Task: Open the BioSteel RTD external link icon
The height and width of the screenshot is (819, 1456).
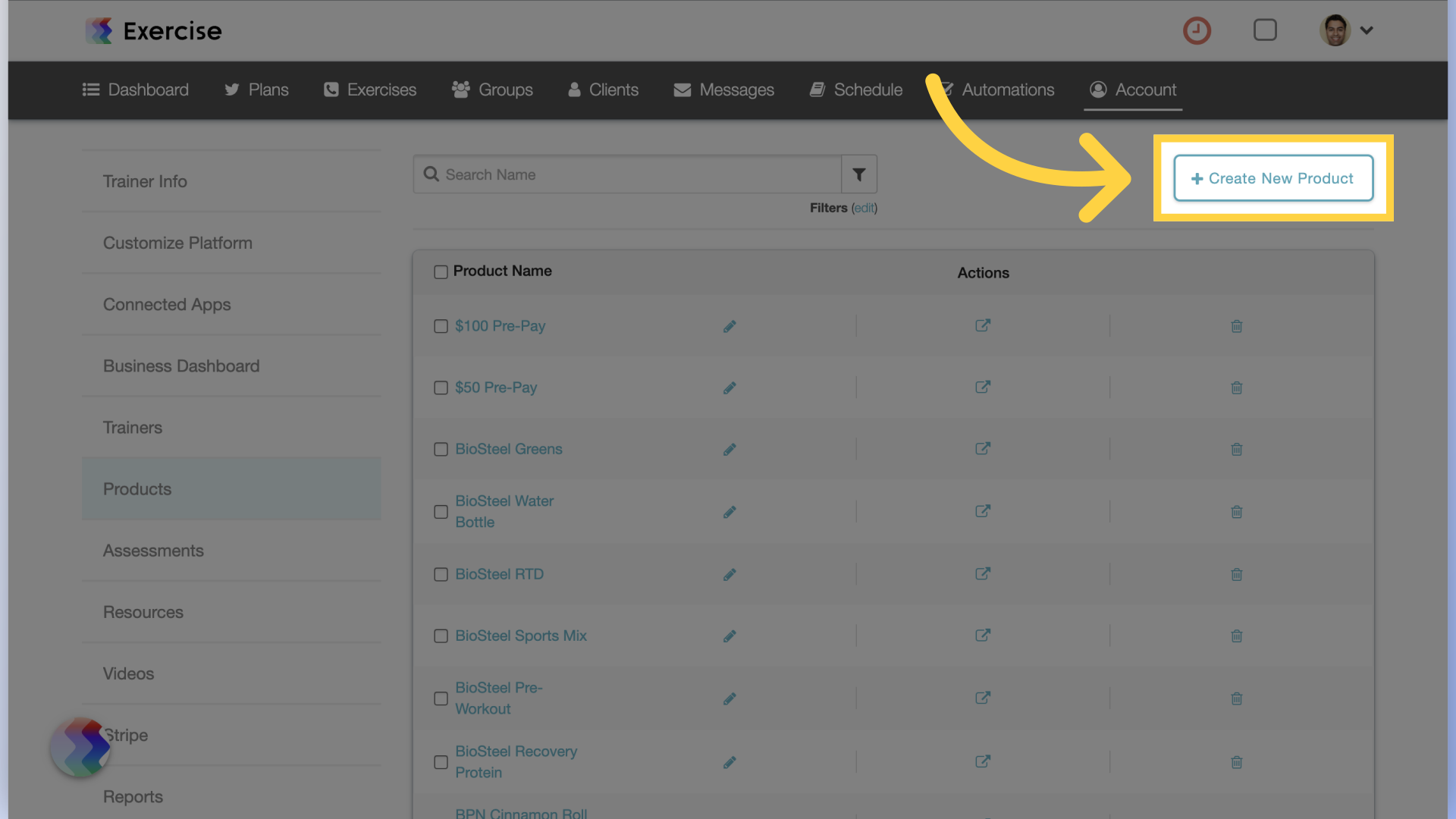Action: tap(983, 573)
